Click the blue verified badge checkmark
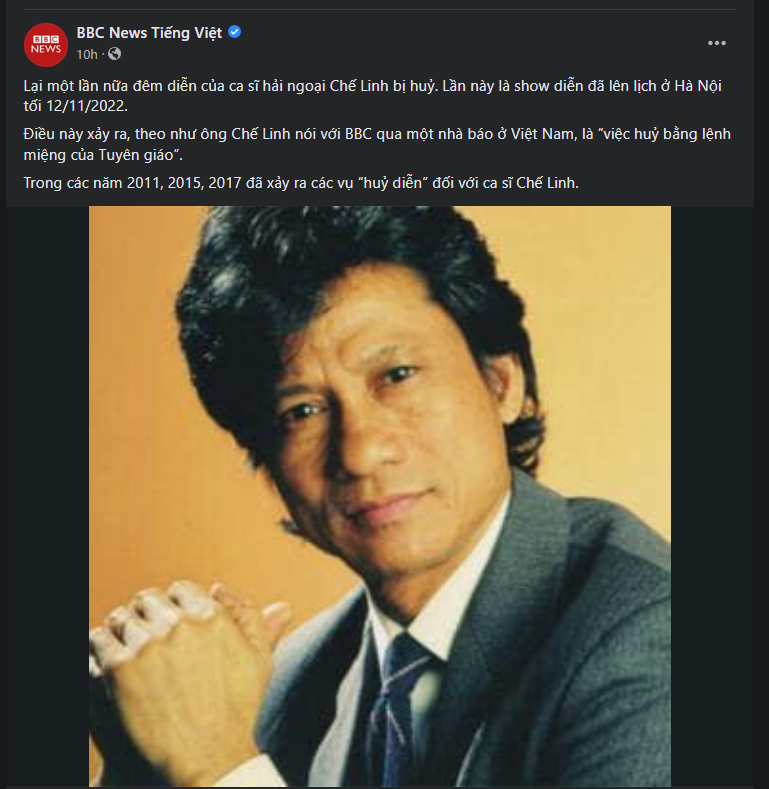Image resolution: width=769 pixels, height=789 pixels. pos(235,32)
